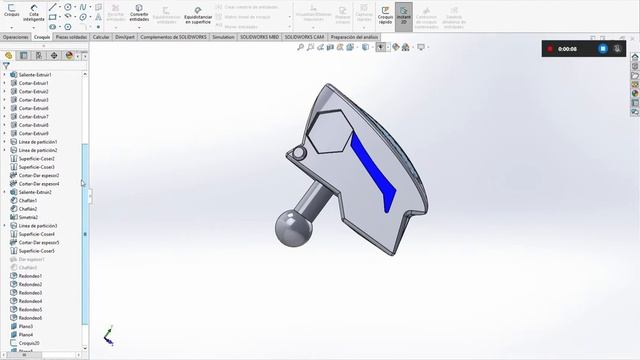Select the sketch Text tool
Viewport: 640px width, 360px height.
click(x=98, y=17)
